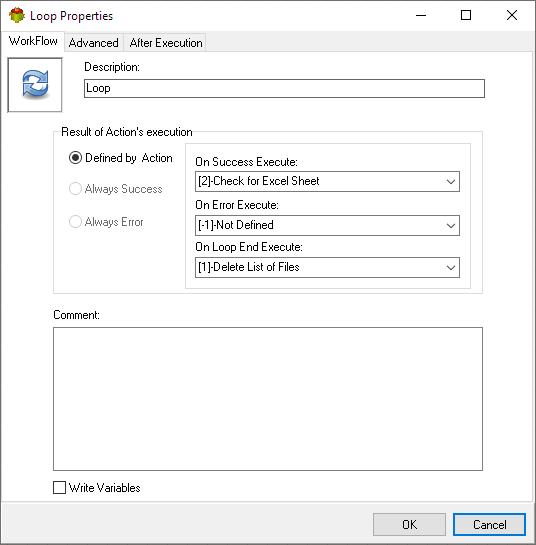This screenshot has width=536, height=545.
Task: Confirm with the OK button
Action: (409, 524)
